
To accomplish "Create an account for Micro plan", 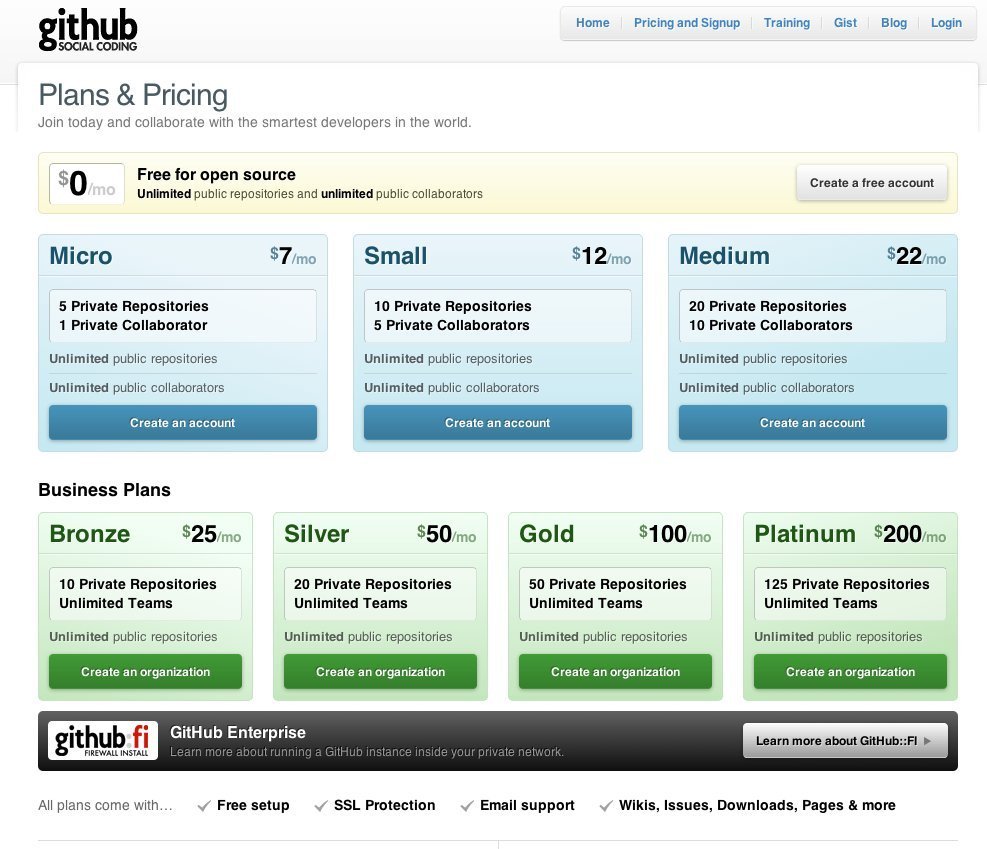I will (183, 423).
